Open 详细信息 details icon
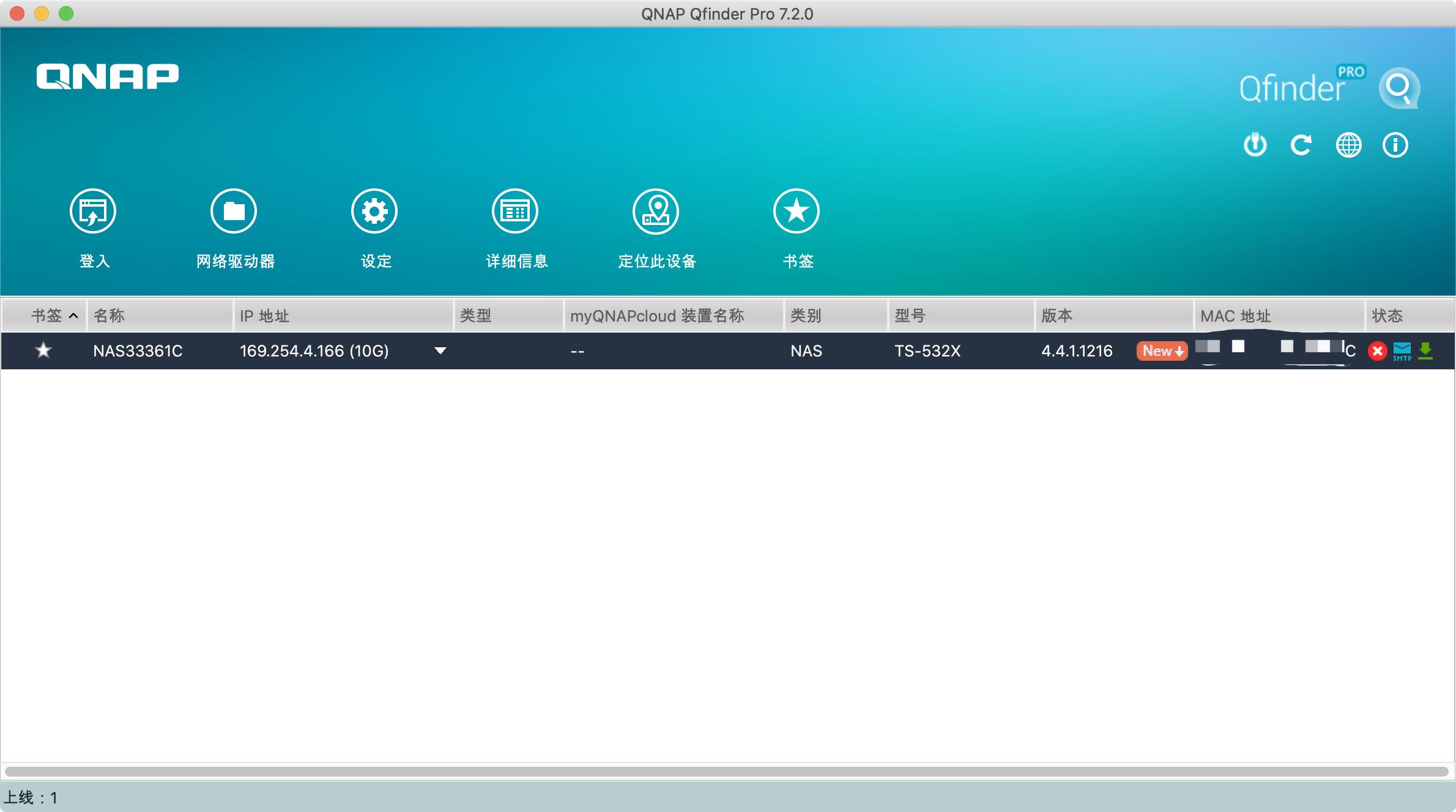Screen dimensions: 1456x812 tap(515, 212)
